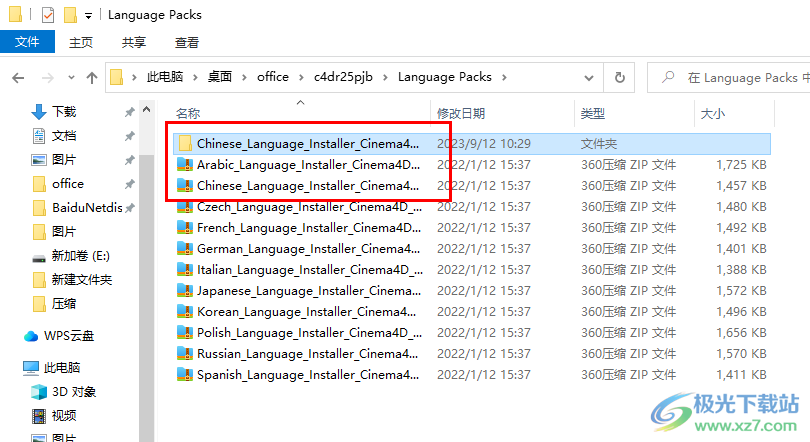The image size is (810, 442).
Task: Select the French_Language_Installer ZIP file
Action: click(x=472, y=228)
